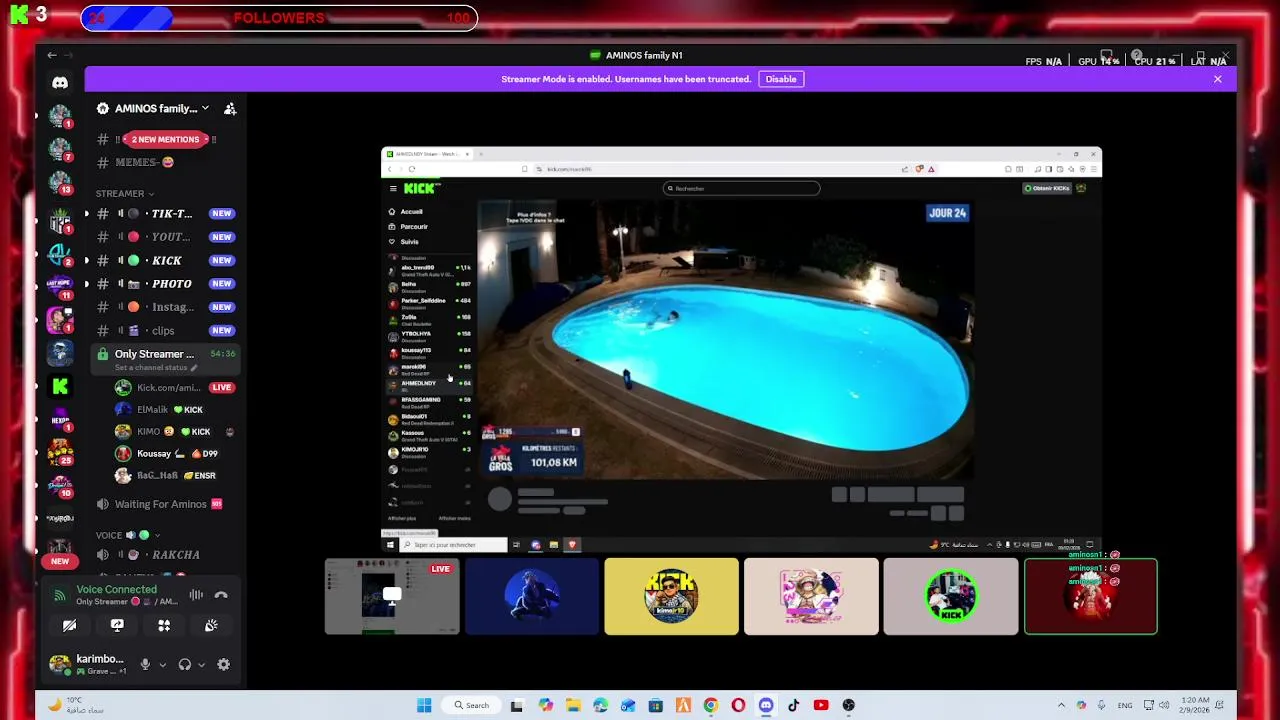Open the clips channel

click(165, 330)
